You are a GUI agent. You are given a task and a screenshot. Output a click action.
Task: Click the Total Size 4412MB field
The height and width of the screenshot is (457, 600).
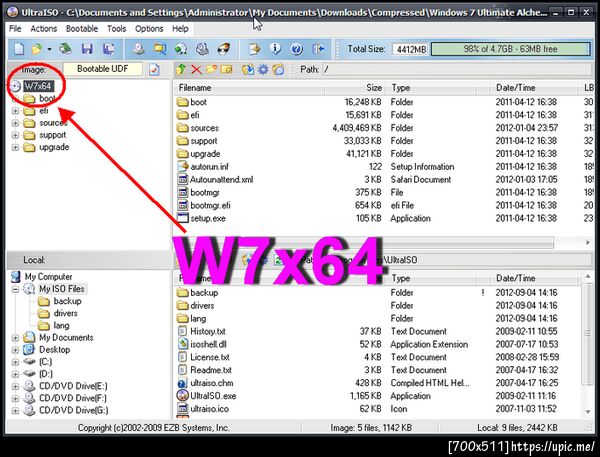click(x=411, y=49)
